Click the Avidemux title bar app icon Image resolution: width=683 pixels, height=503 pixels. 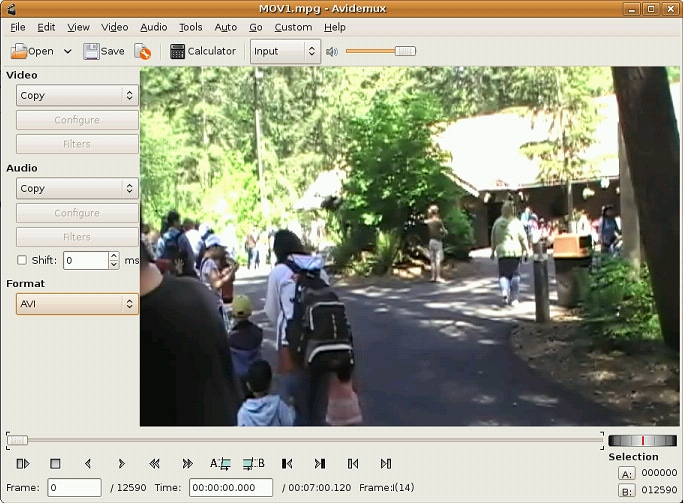12,9
